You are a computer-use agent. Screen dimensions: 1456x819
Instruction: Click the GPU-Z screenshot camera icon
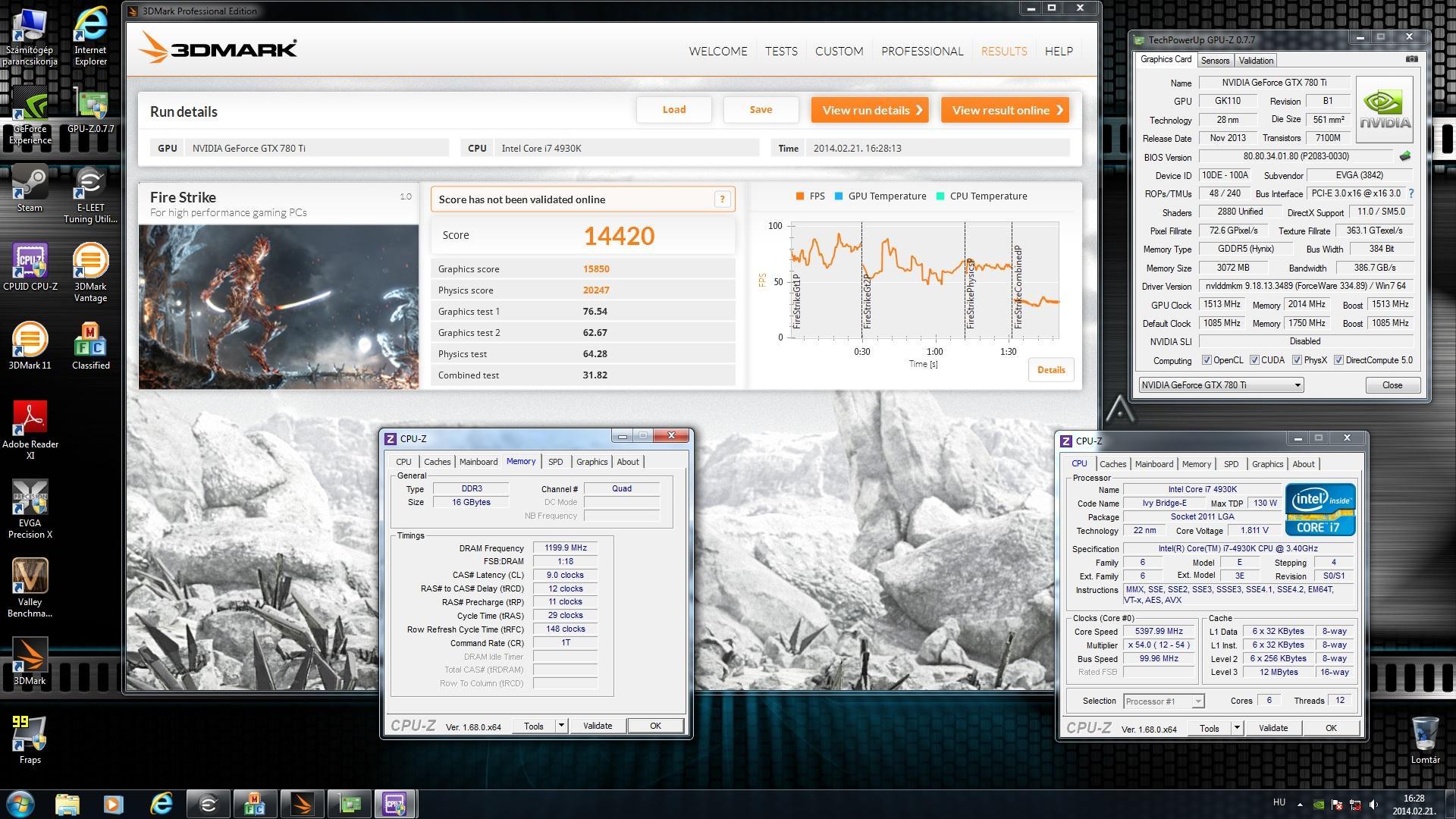(x=1411, y=59)
